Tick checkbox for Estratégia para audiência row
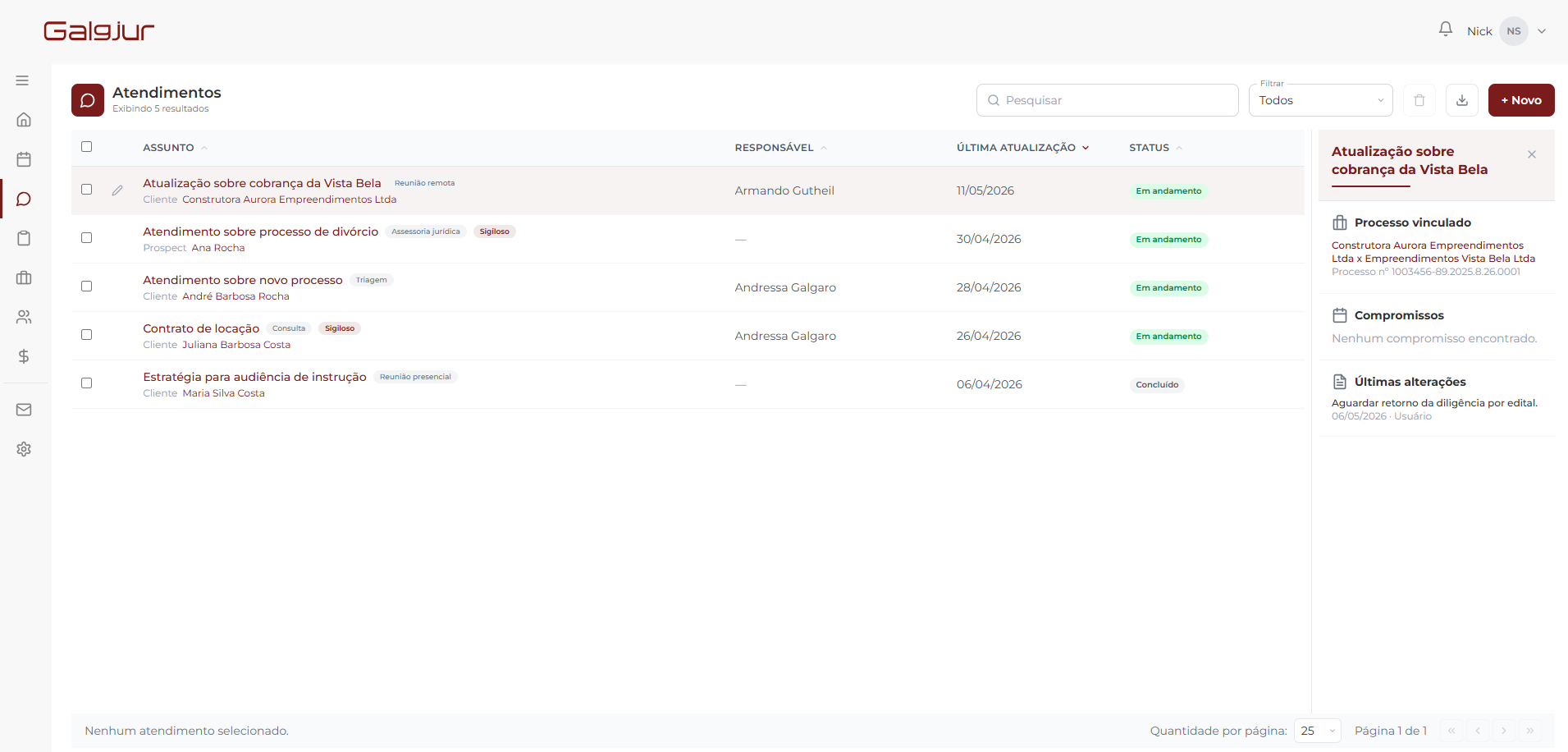This screenshot has width=1568, height=752. [86, 383]
